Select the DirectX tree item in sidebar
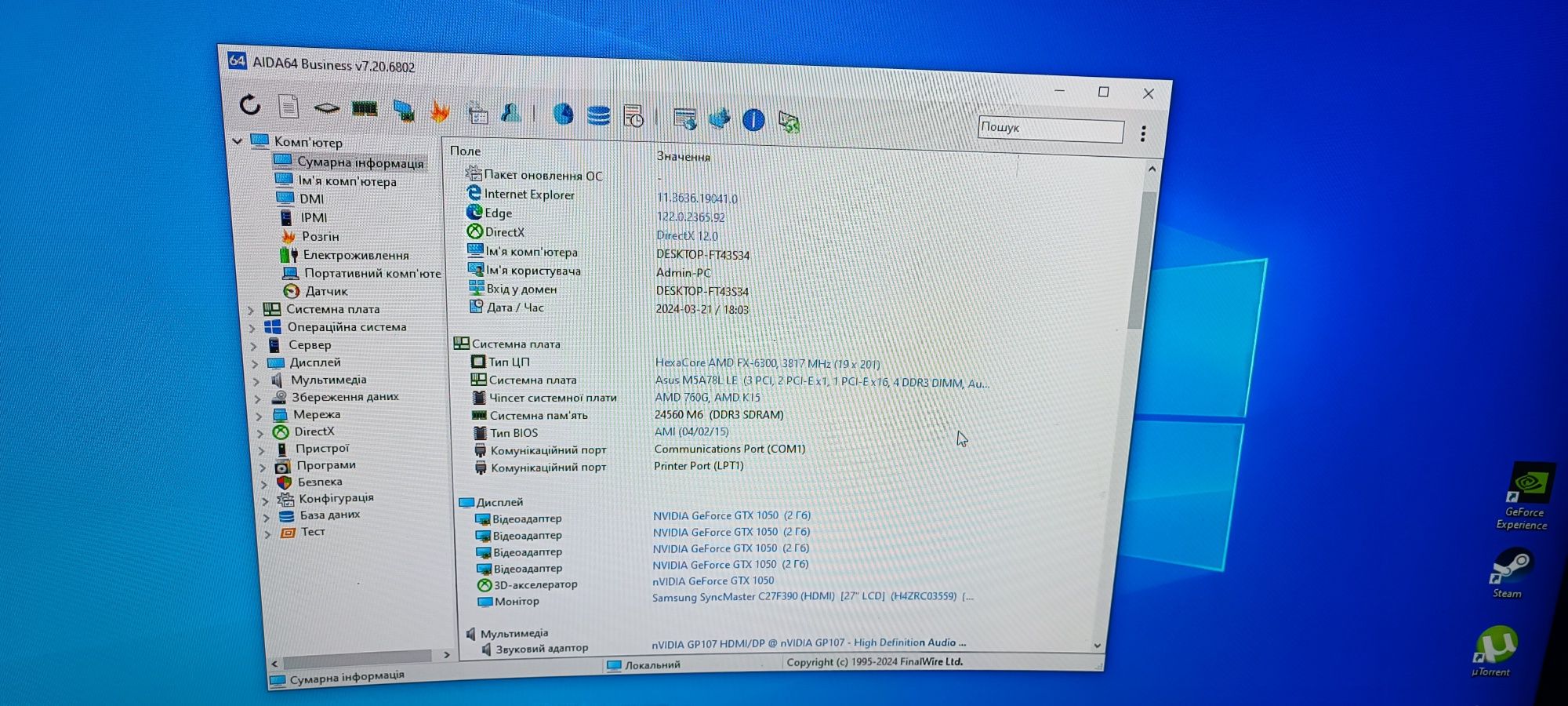 click(314, 431)
